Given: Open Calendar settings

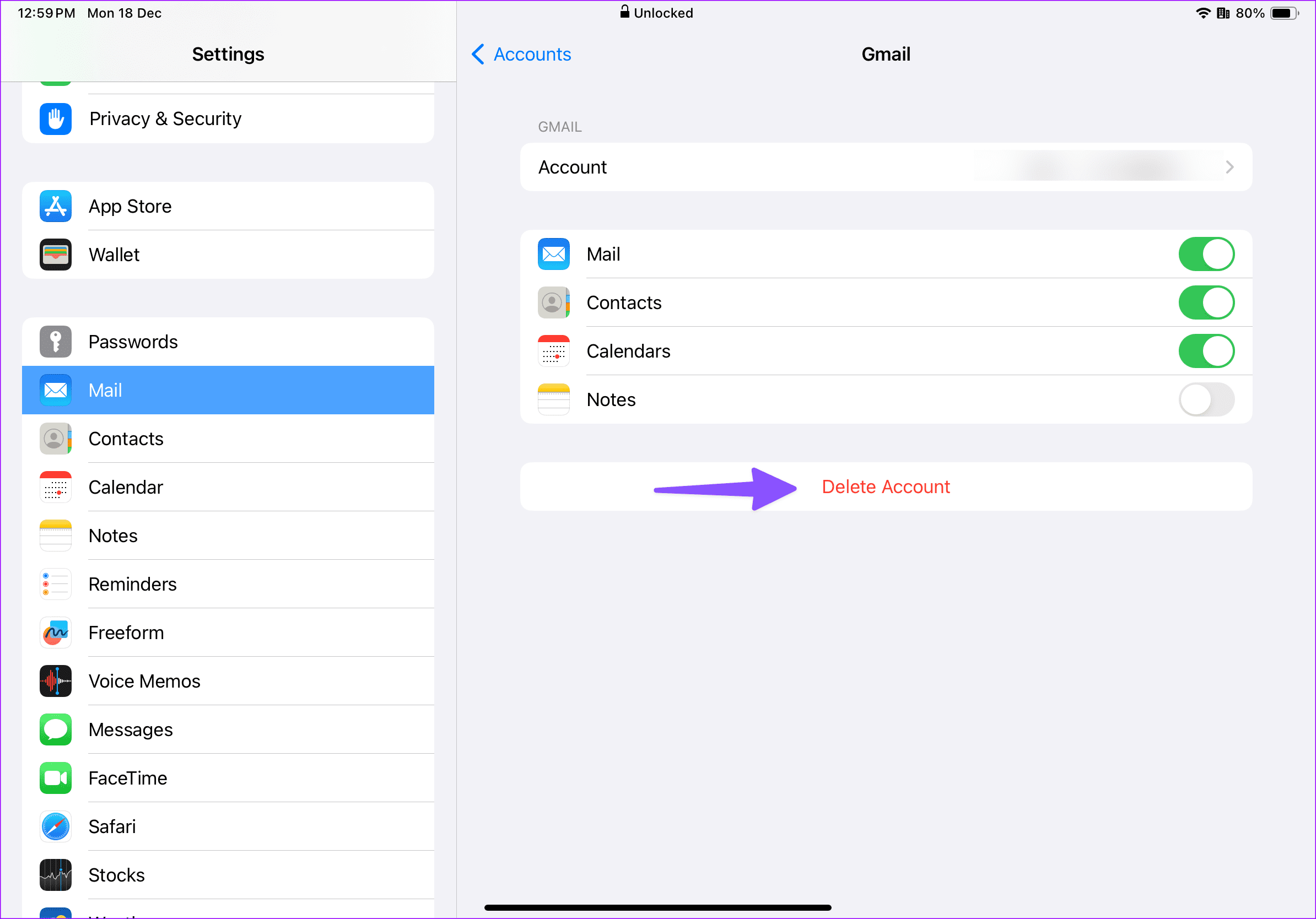Looking at the screenshot, I should 126,487.
